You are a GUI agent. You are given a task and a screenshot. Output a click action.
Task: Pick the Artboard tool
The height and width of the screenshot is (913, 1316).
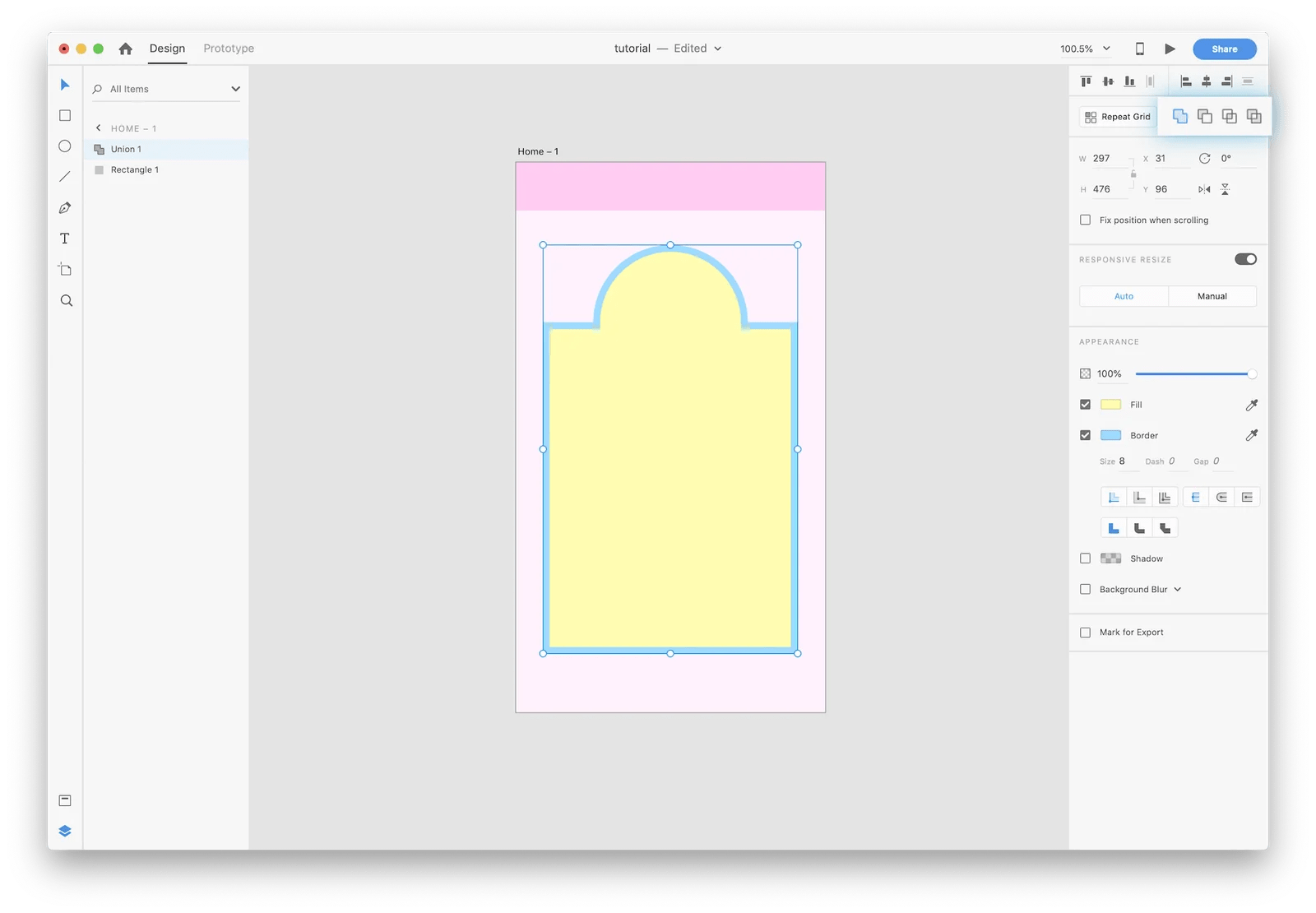[x=65, y=270]
